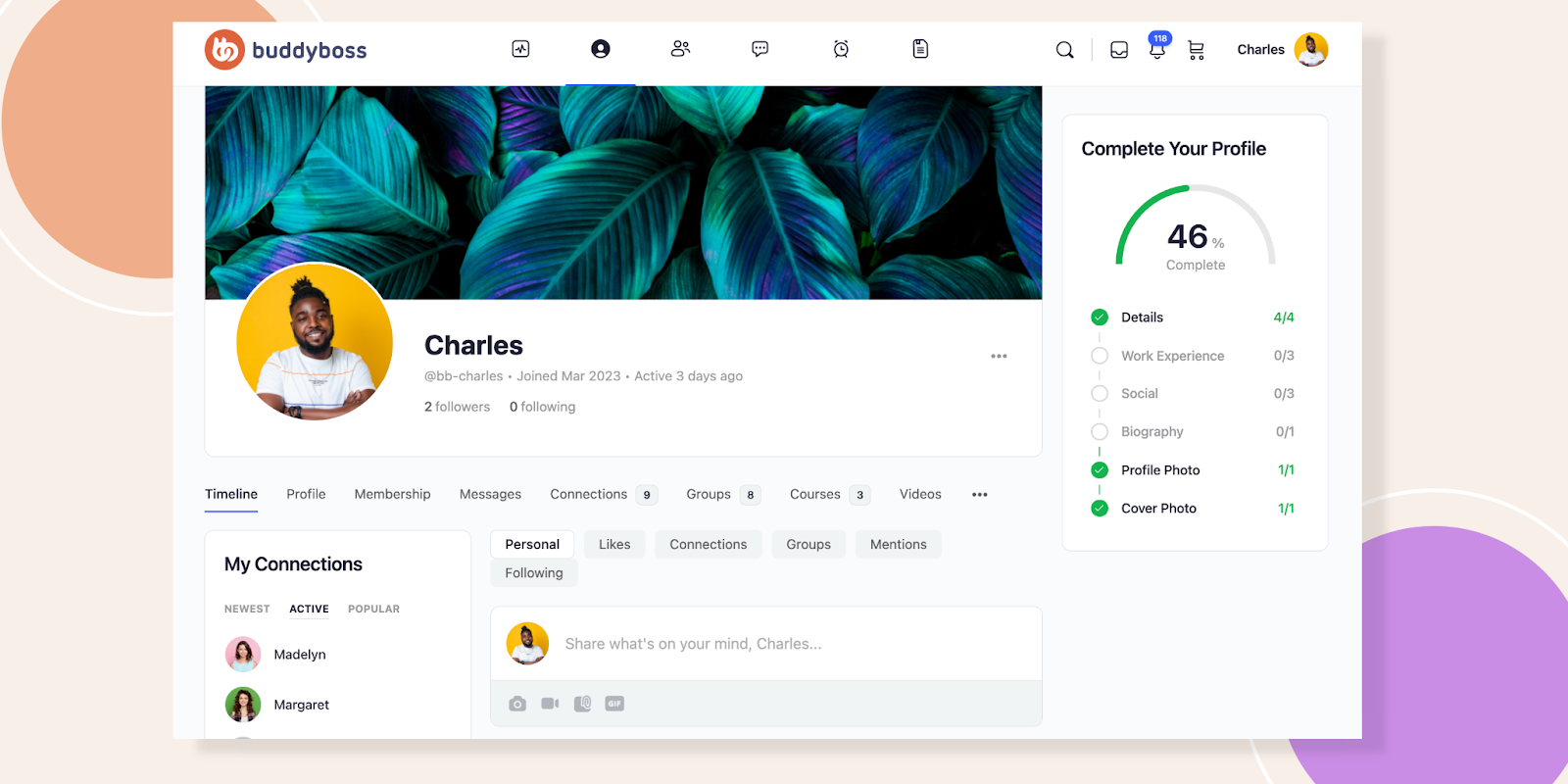Viewport: 1568px width, 784px height.
Task: Open the members icon in top navigation
Action: point(680,49)
